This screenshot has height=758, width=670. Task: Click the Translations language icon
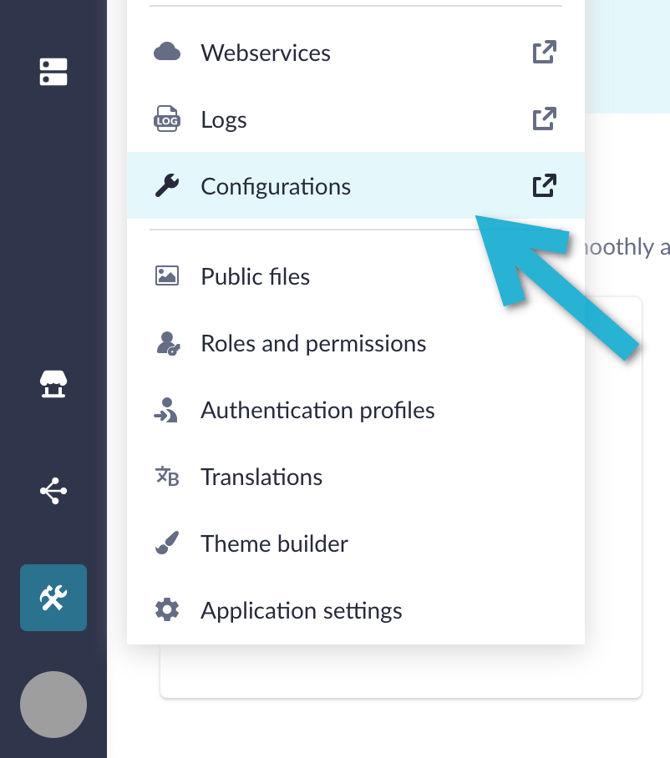pyautogui.click(x=167, y=477)
